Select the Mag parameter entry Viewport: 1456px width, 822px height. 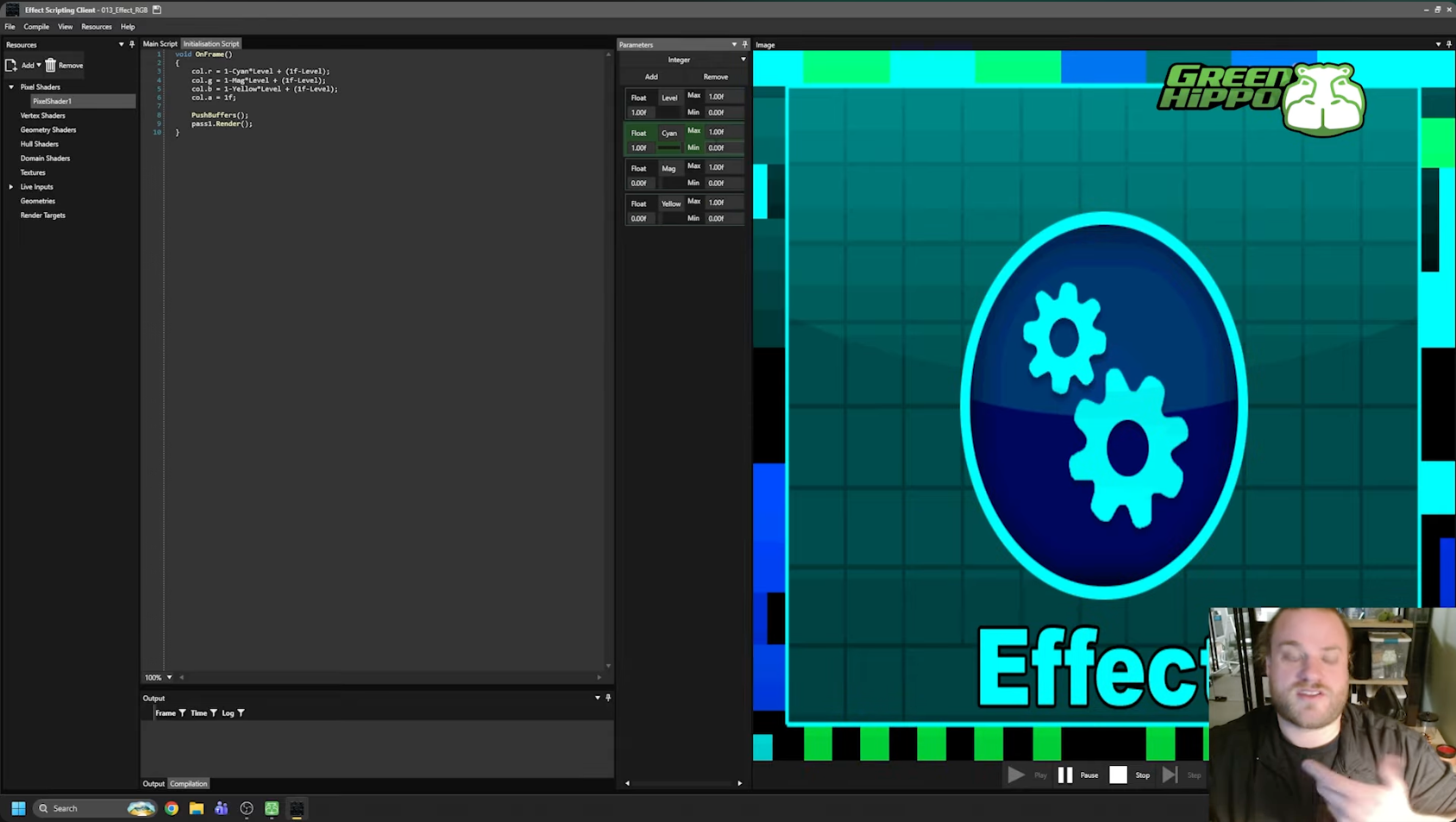coord(669,167)
